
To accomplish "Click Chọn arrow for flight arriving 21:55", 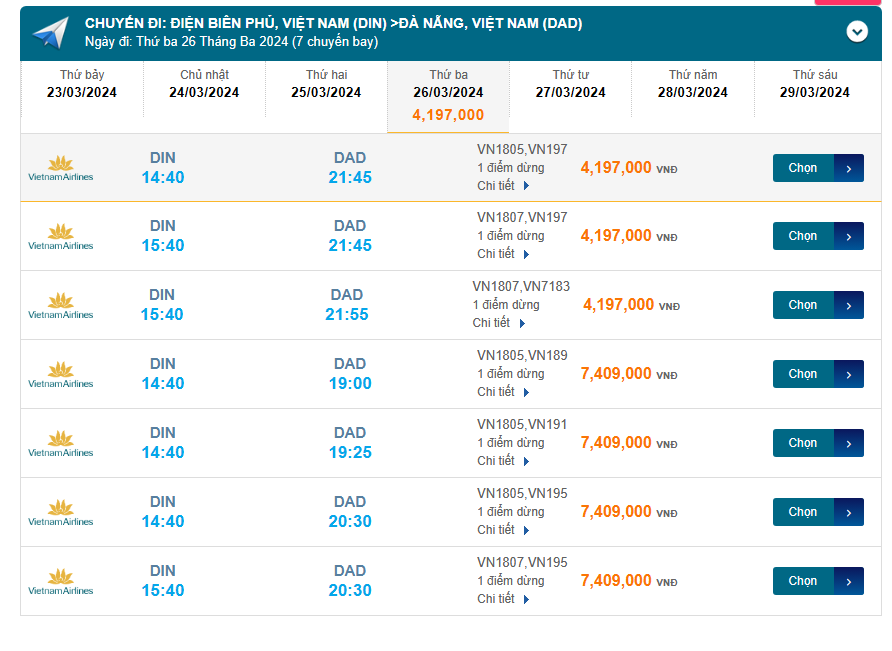I will [x=848, y=305].
